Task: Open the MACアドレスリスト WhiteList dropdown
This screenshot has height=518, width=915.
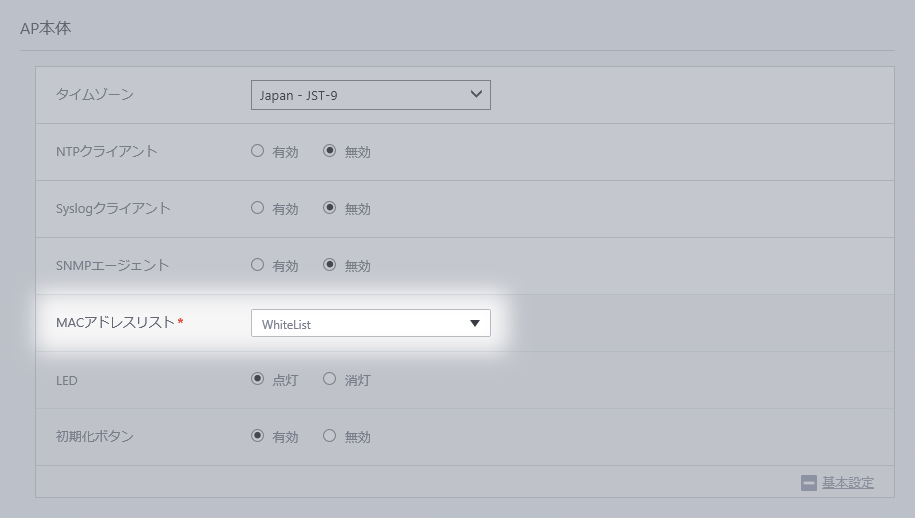Action: click(370, 323)
